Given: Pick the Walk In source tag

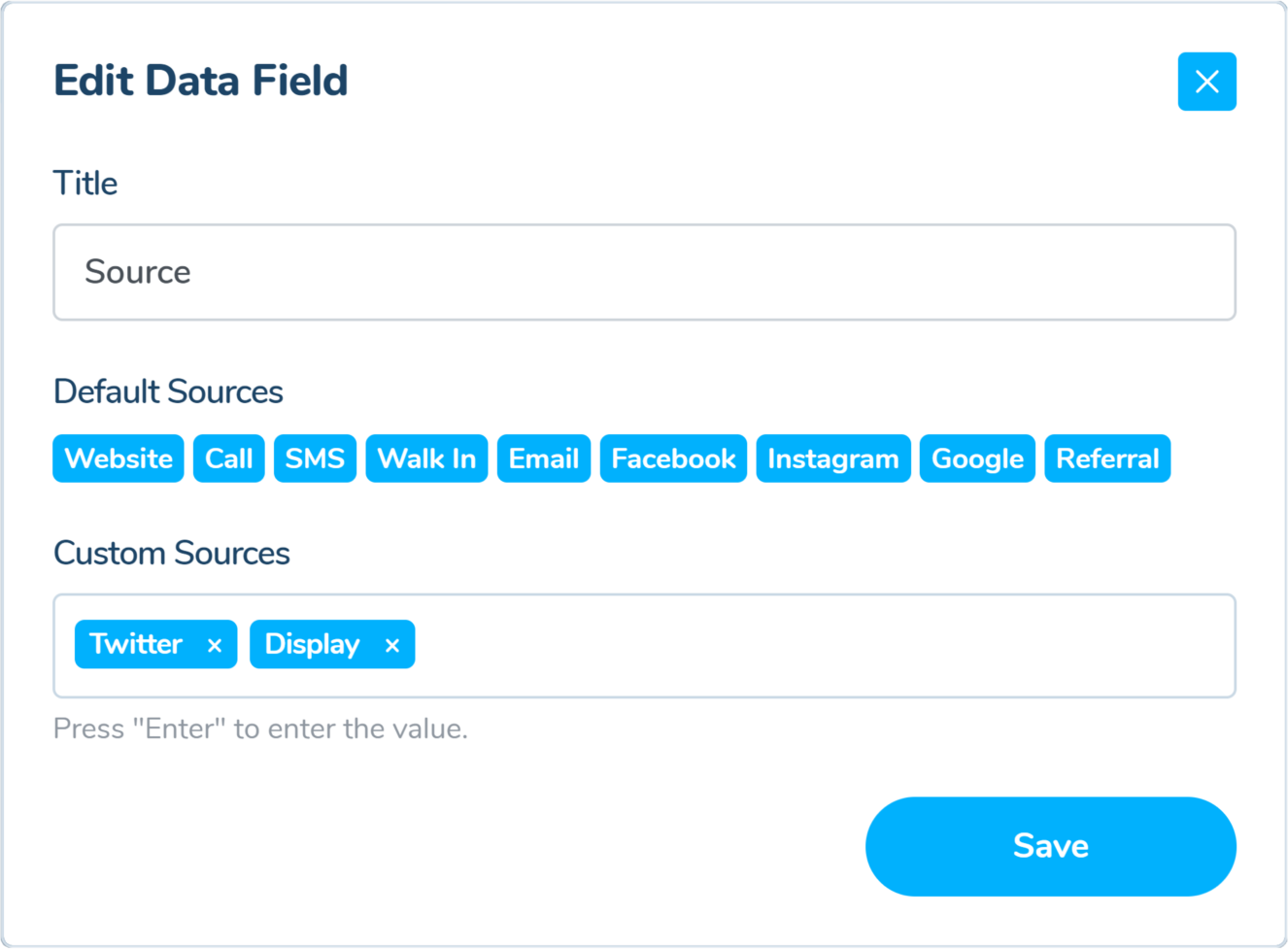Looking at the screenshot, I should (x=426, y=458).
